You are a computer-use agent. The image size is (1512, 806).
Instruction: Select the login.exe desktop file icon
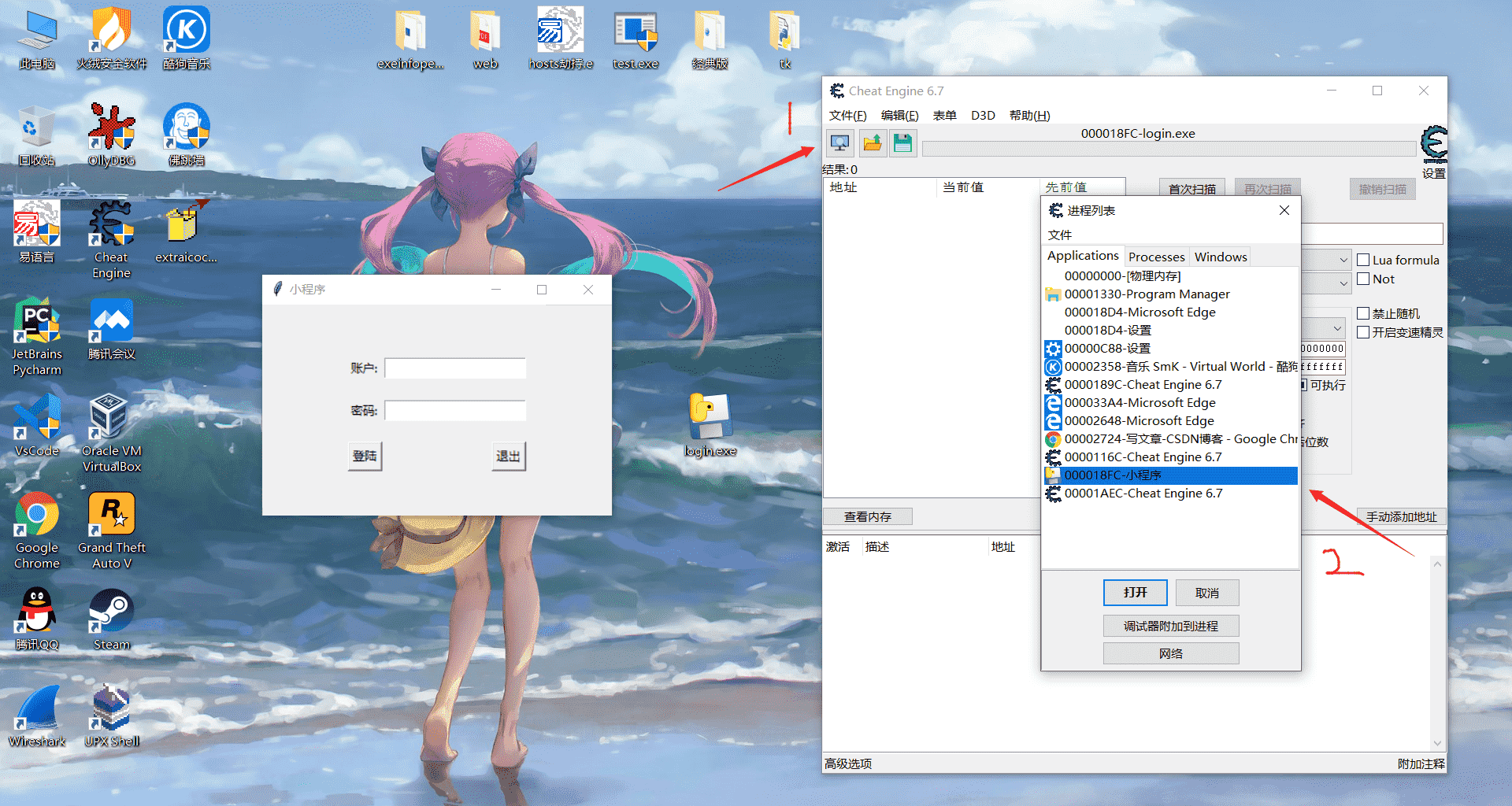710,426
